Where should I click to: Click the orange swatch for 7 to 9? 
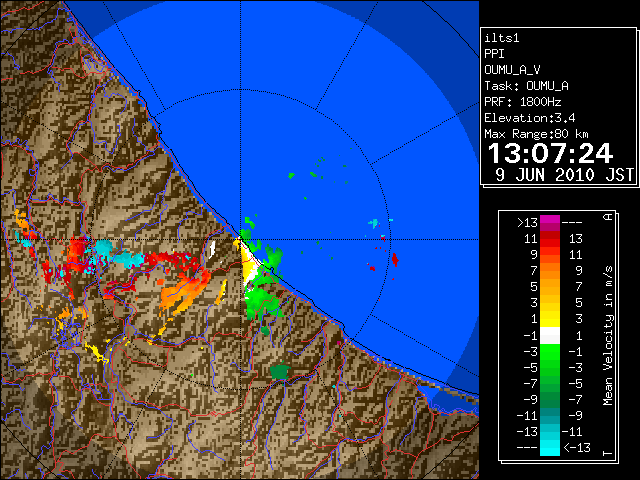[550, 271]
